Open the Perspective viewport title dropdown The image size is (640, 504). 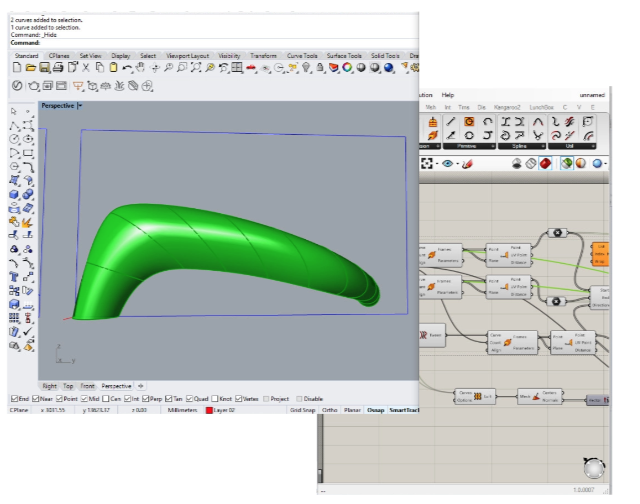pyautogui.click(x=80, y=105)
